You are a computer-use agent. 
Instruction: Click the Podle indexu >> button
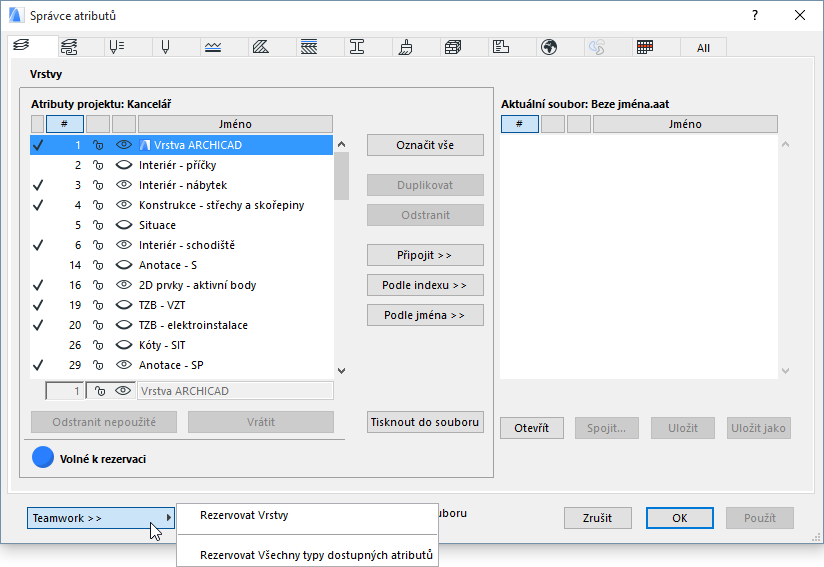[425, 285]
